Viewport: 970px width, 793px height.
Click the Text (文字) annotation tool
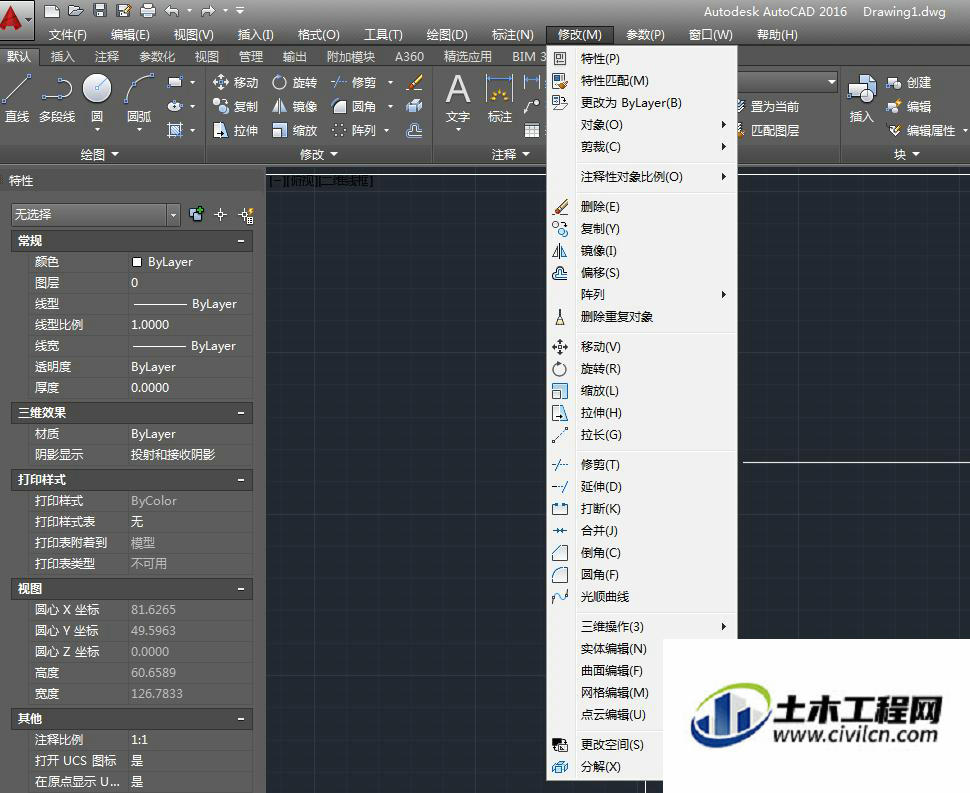point(458,99)
